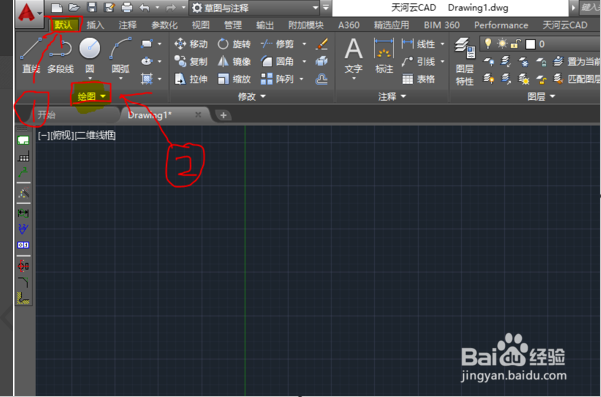The height and width of the screenshot is (397, 601).
Task: Open the AutoCAD application menu logo
Action: [26, 12]
